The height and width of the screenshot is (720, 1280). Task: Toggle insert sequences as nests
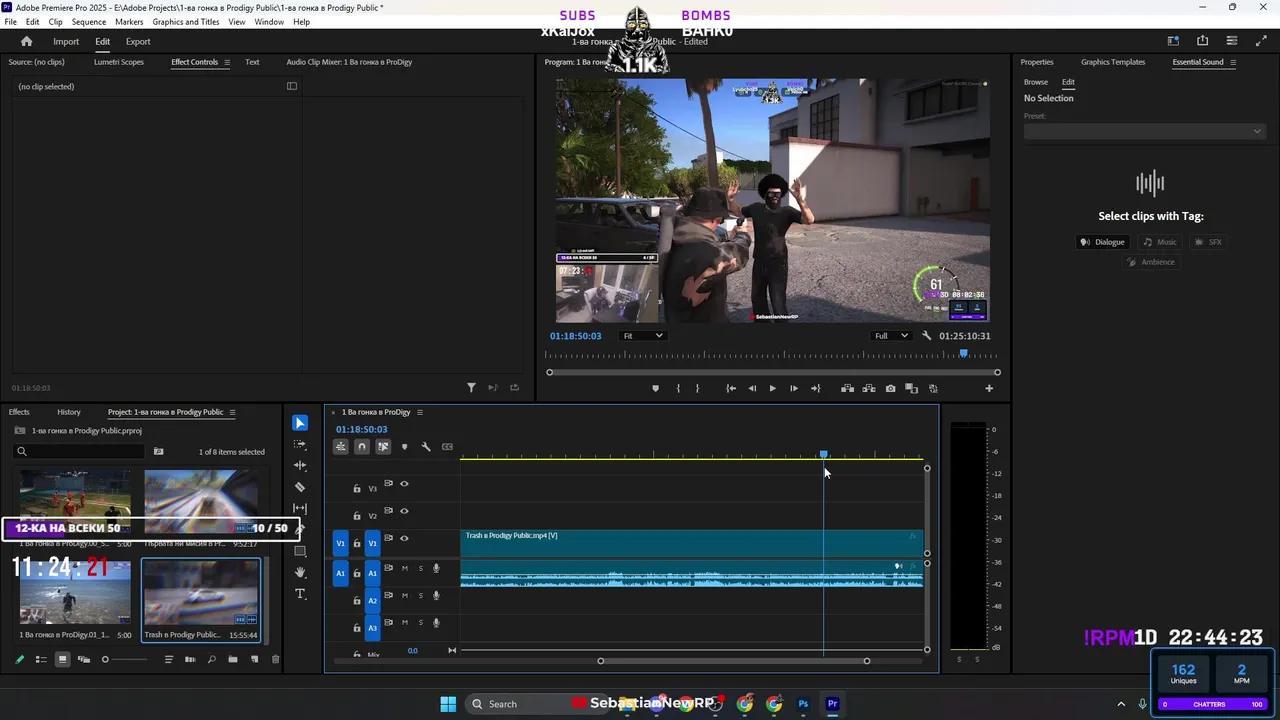pos(341,447)
